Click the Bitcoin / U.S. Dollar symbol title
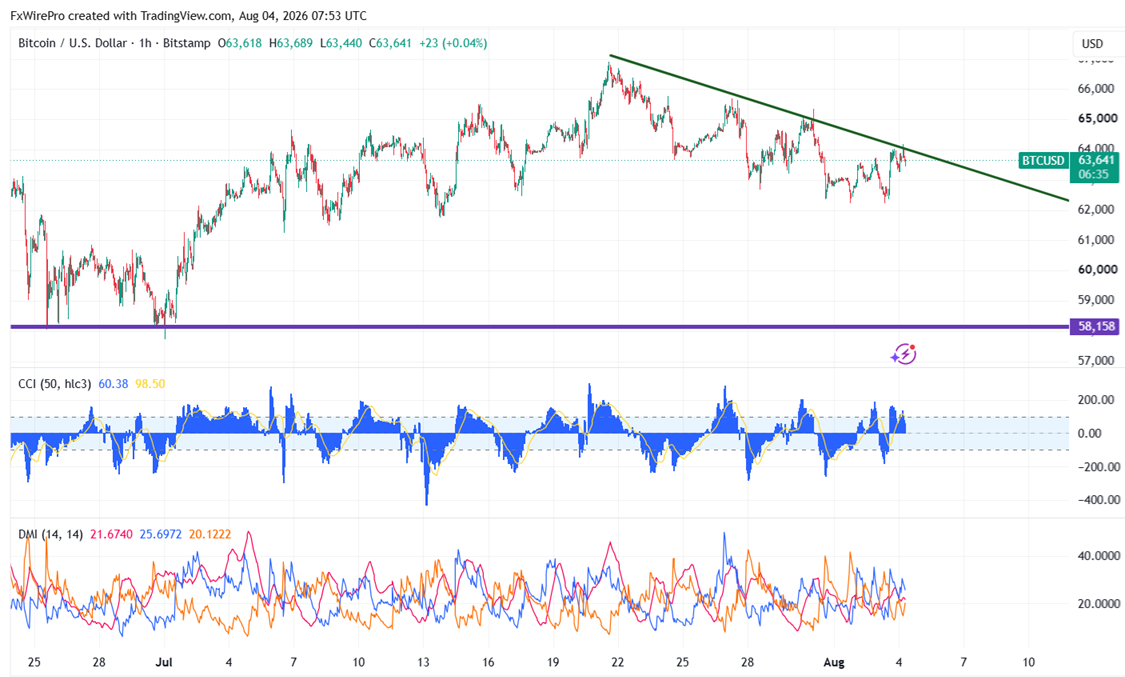The width and height of the screenshot is (1125, 677). pyautogui.click(x=72, y=43)
